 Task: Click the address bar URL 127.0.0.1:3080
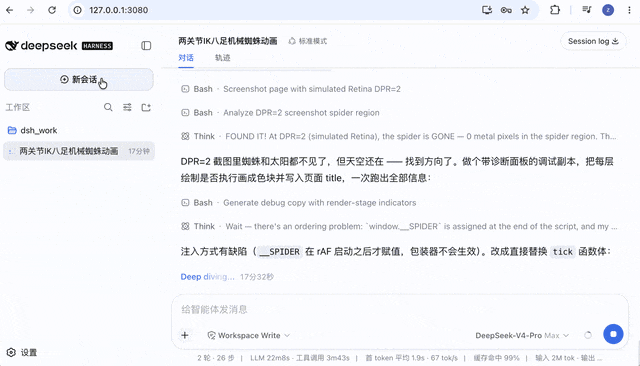[x=119, y=10]
